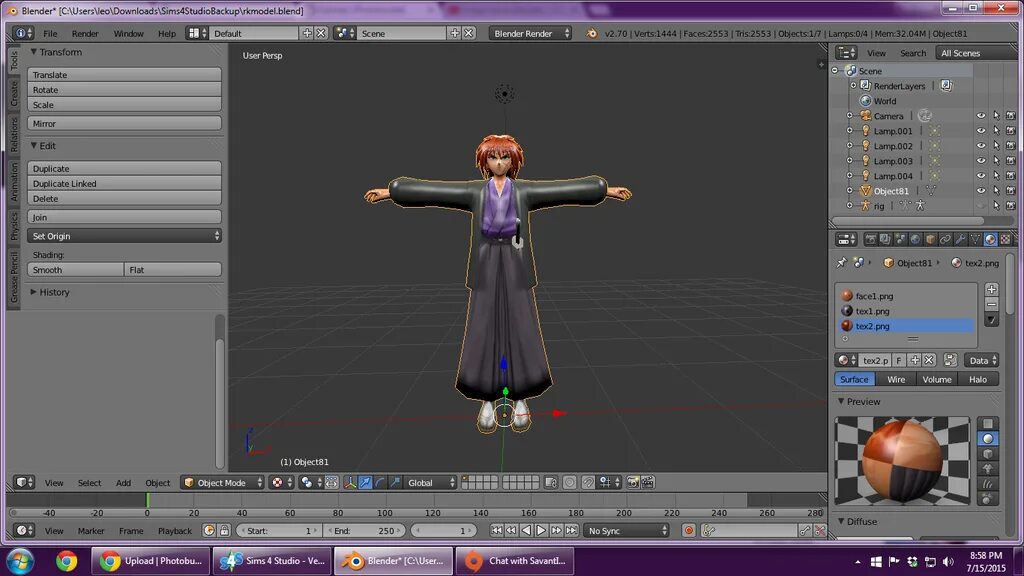This screenshot has height=576, width=1024.
Task: Select flat plane preview shape icon
Action: click(x=988, y=424)
